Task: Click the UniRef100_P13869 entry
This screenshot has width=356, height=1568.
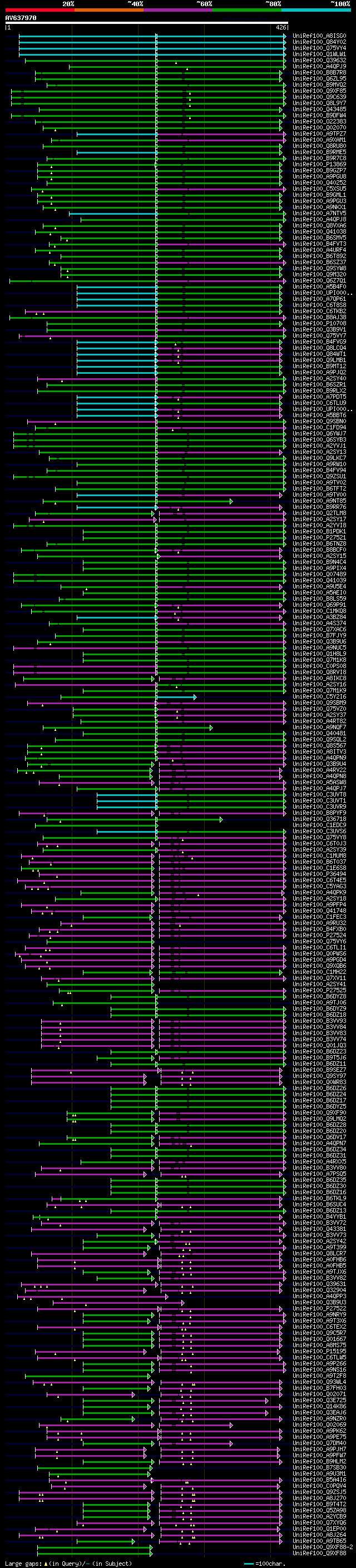Action: coord(319,164)
